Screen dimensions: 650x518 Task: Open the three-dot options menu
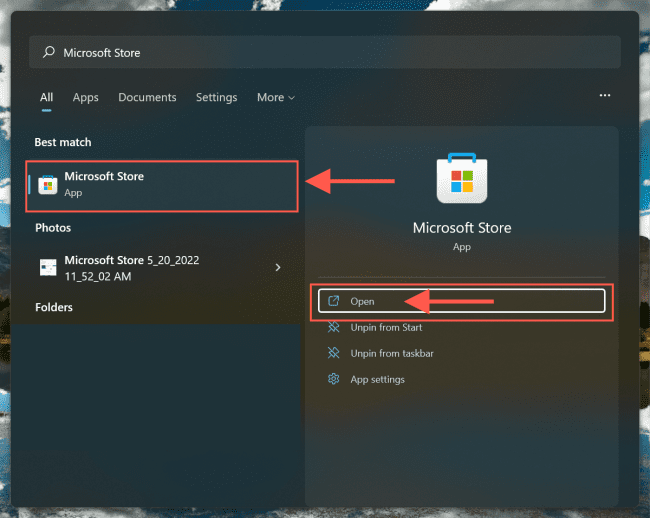click(604, 96)
